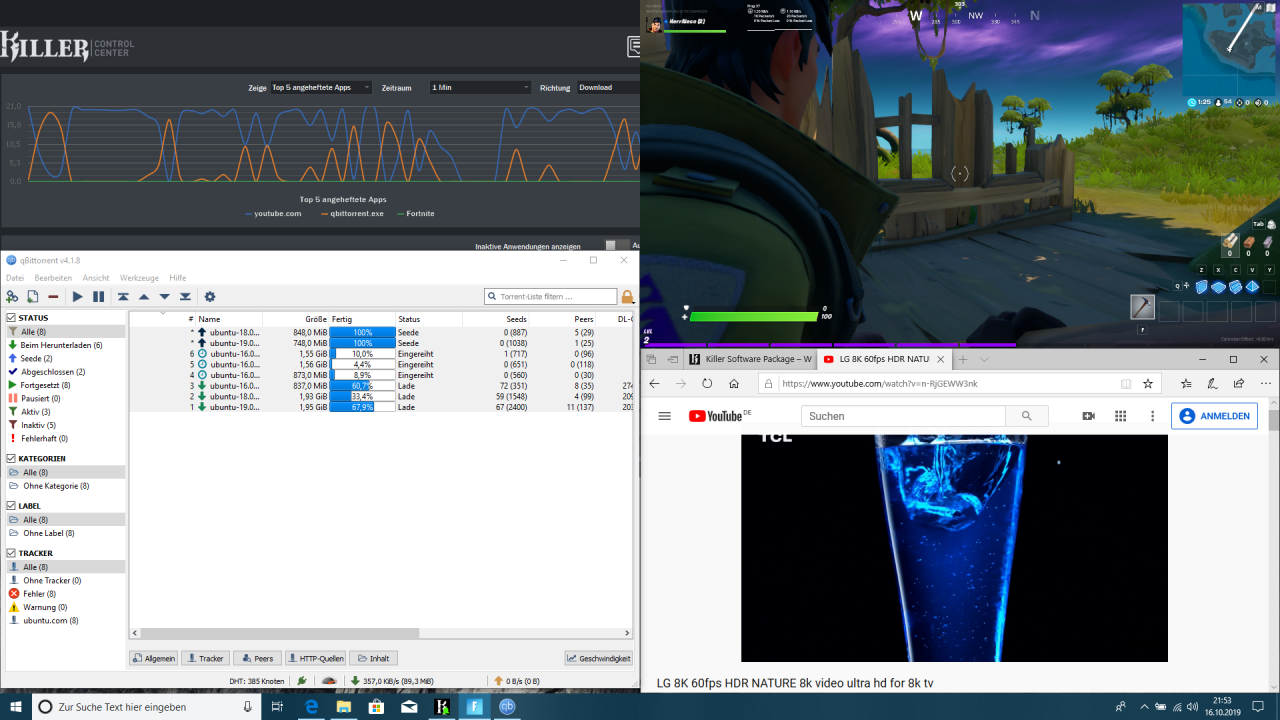
Task: Open Edge reading view icon
Action: click(x=1126, y=384)
